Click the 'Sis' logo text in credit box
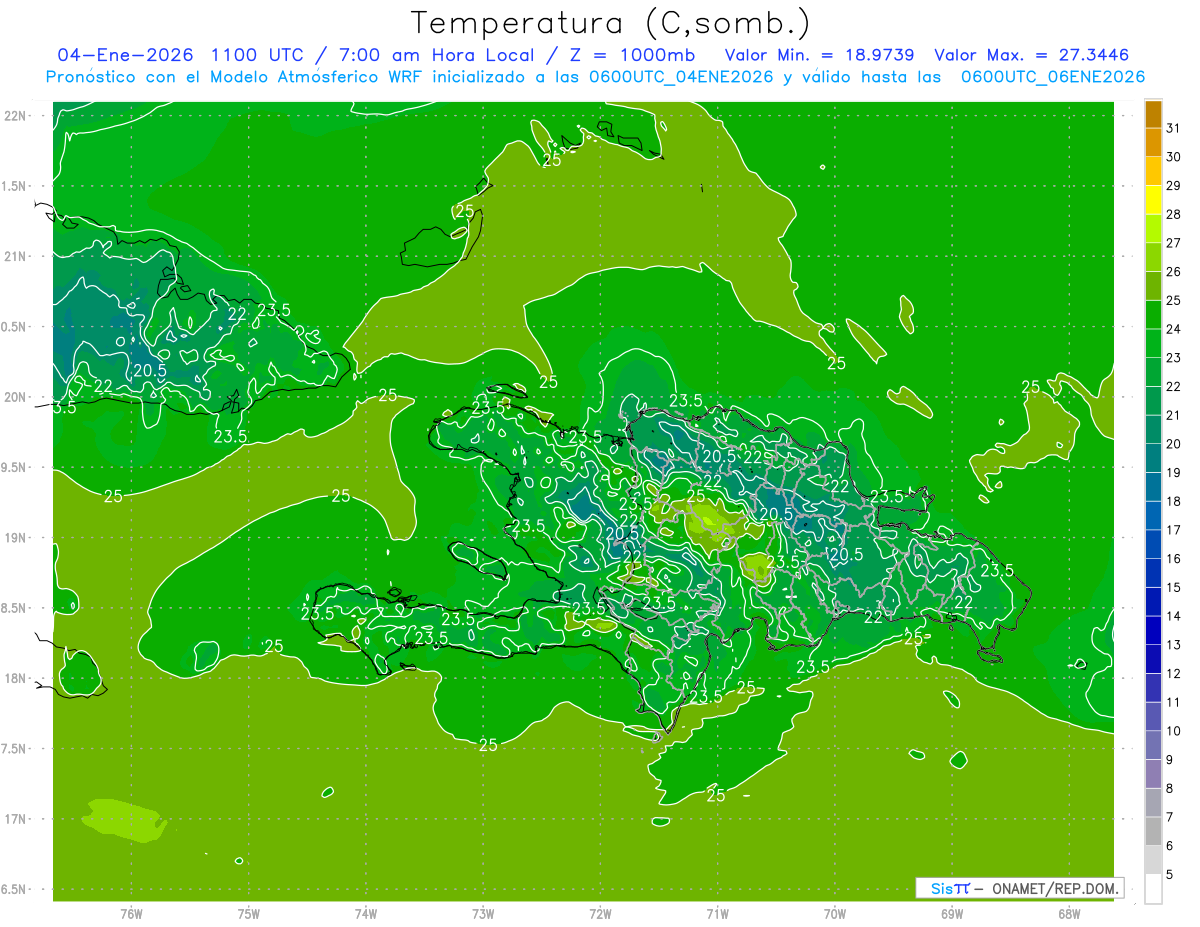Screen dimensions: 1200x927 (942, 888)
